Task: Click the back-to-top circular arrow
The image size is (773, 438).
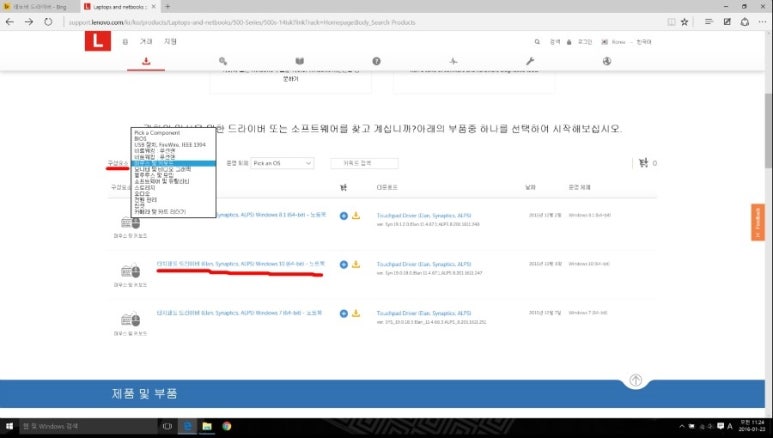Action: coord(635,380)
